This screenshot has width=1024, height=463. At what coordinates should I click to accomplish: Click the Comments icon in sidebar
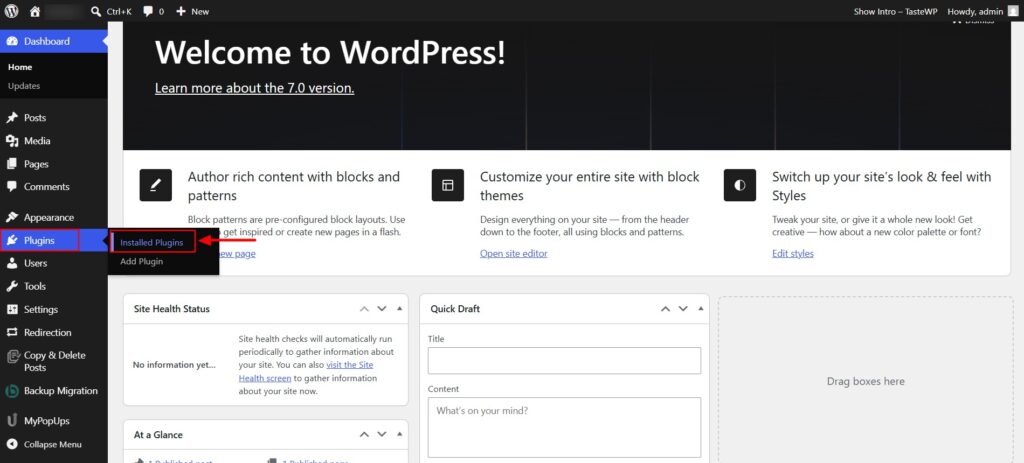point(12,187)
